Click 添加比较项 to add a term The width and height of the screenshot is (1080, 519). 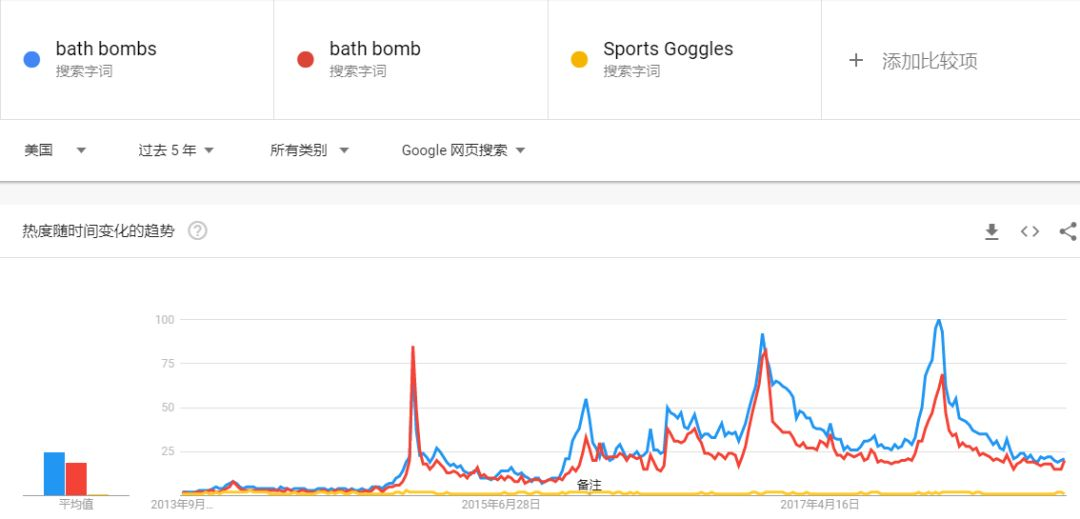pyautogui.click(x=930, y=61)
